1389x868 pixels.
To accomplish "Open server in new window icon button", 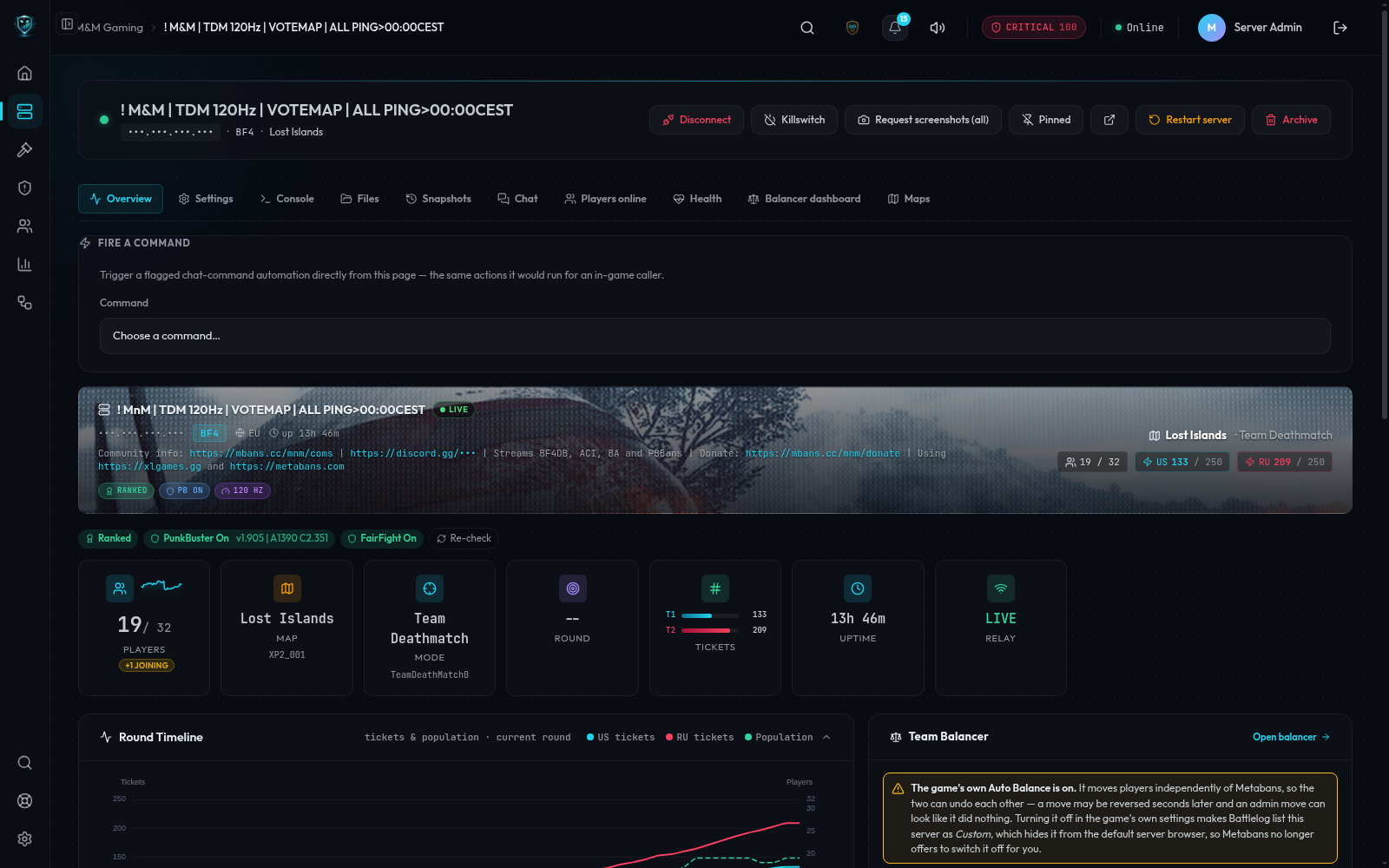I will [x=1109, y=120].
